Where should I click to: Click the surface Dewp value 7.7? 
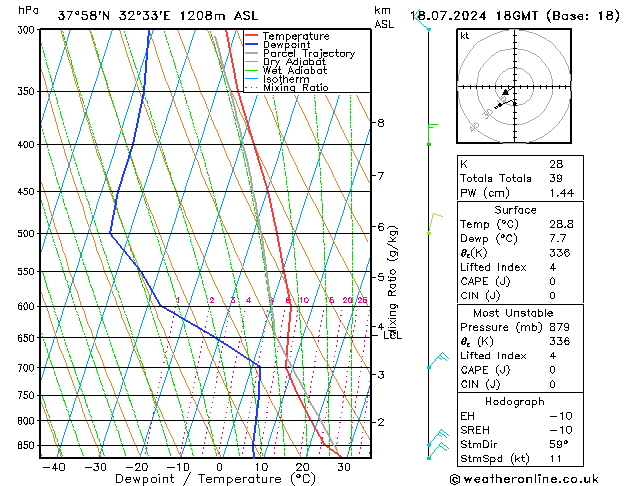click(558, 238)
